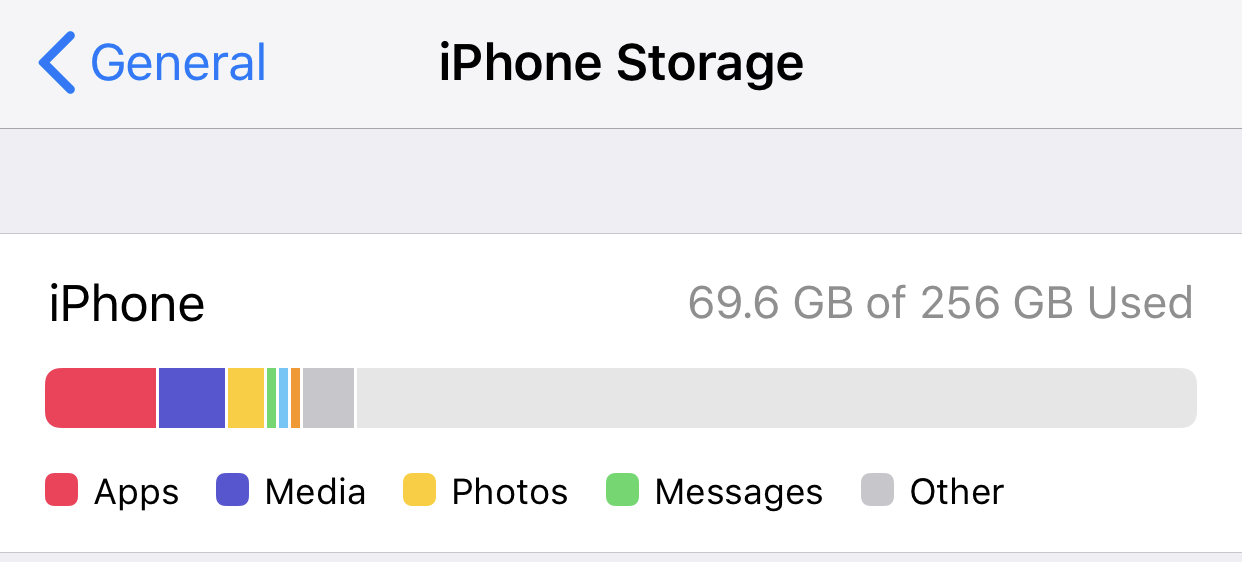
Task: Click the free space portion of storage bar
Action: [777, 398]
